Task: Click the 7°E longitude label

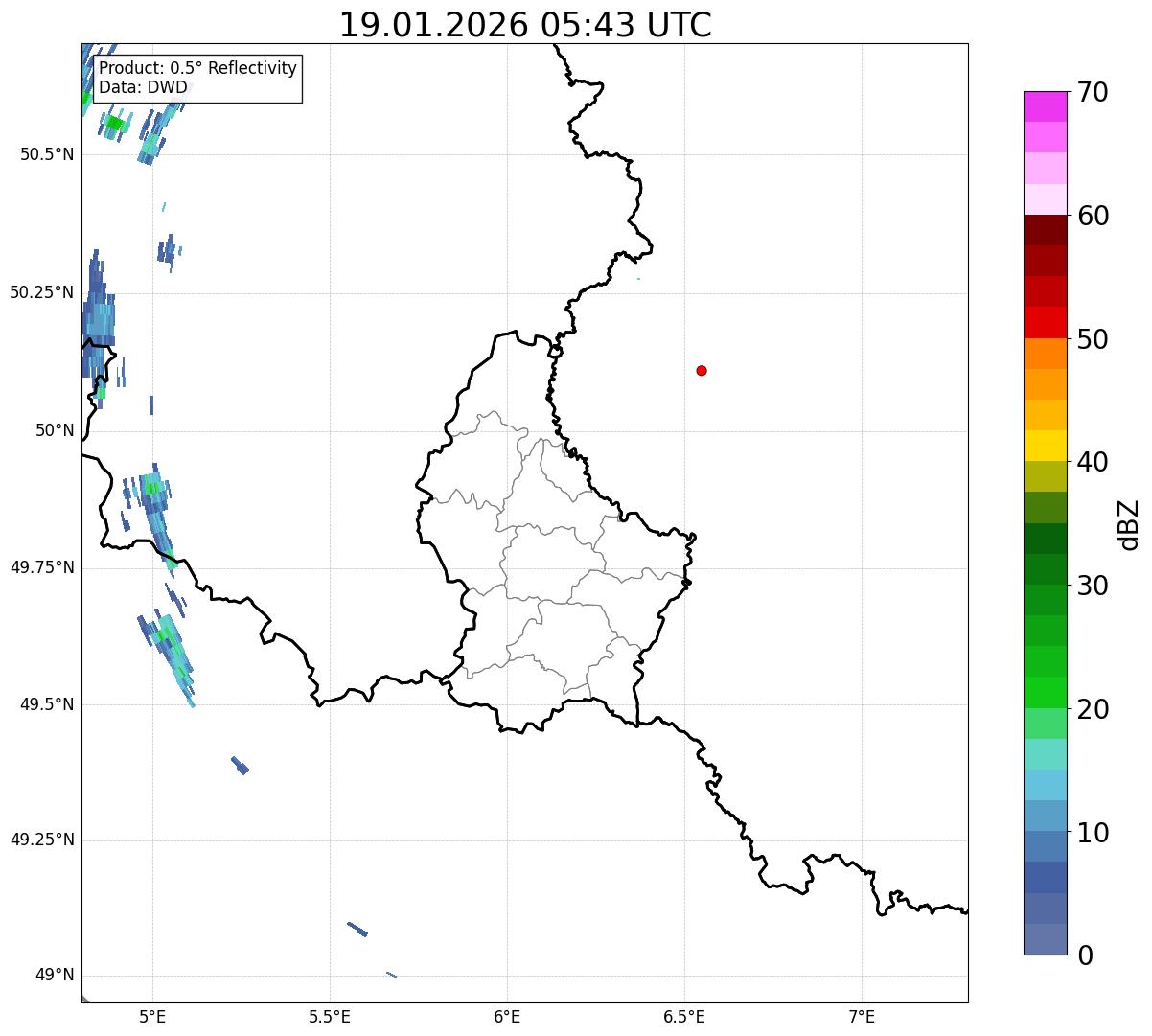Action: point(863,1016)
